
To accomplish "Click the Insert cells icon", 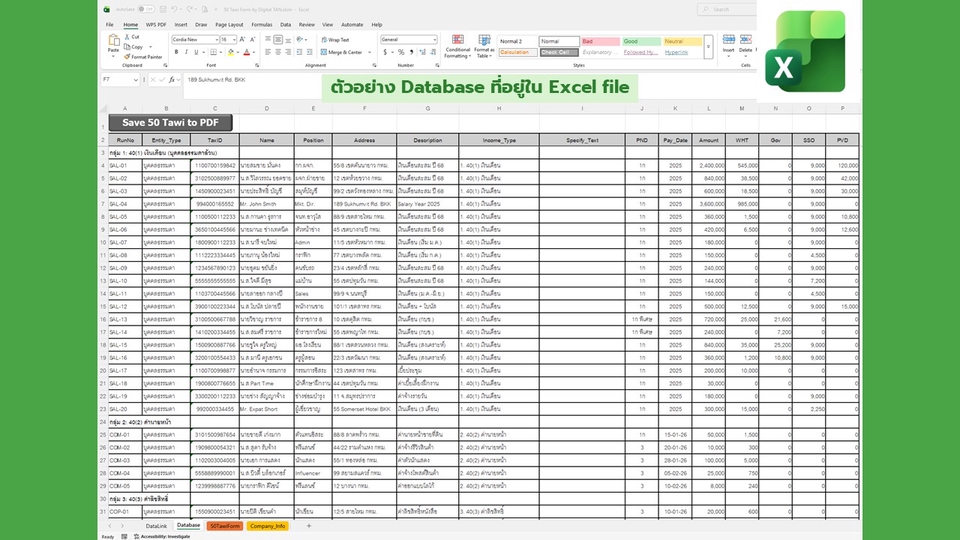I will (x=728, y=44).
